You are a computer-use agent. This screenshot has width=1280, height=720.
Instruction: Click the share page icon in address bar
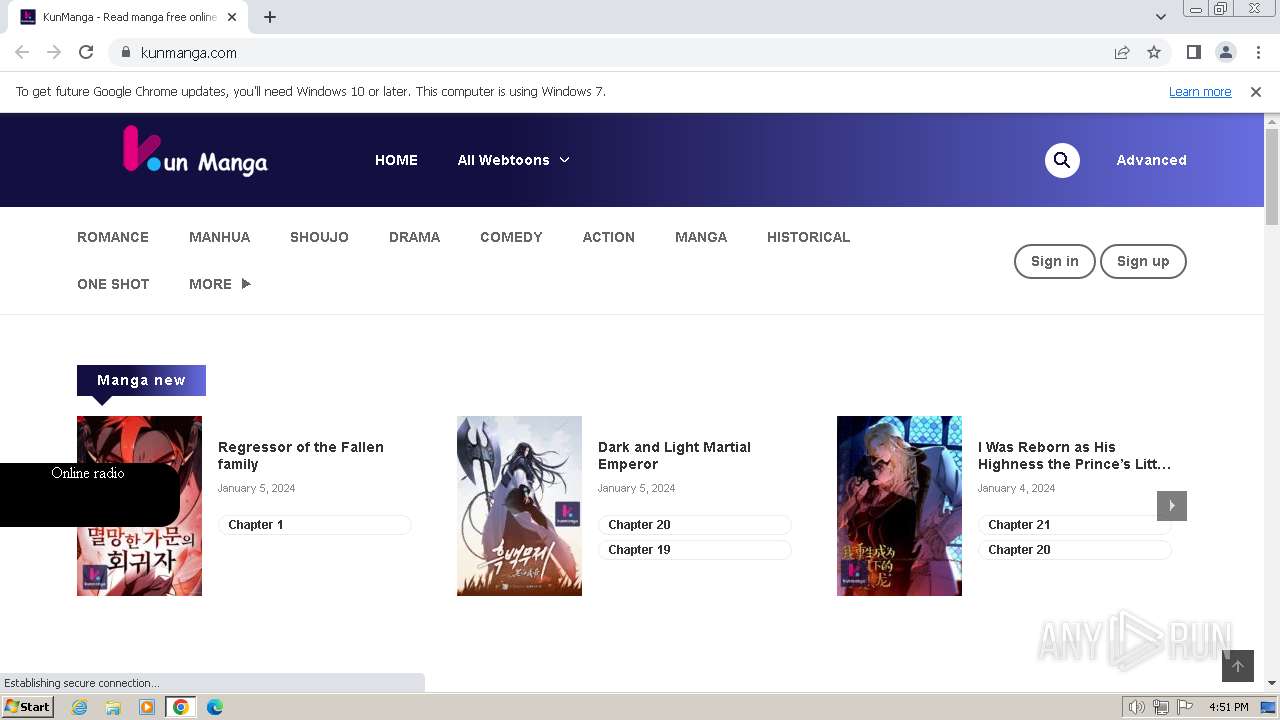click(1122, 52)
